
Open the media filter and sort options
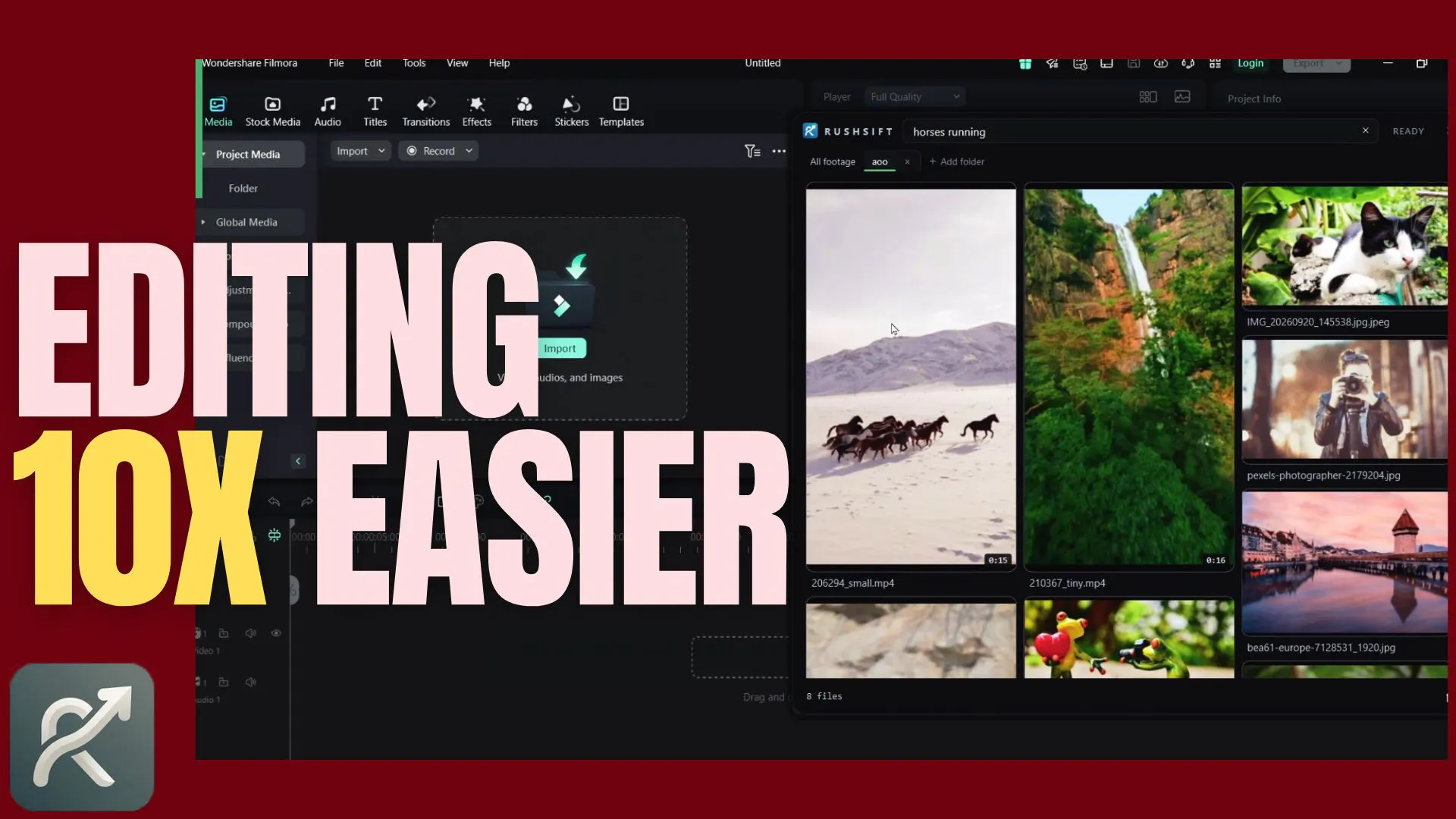[752, 151]
